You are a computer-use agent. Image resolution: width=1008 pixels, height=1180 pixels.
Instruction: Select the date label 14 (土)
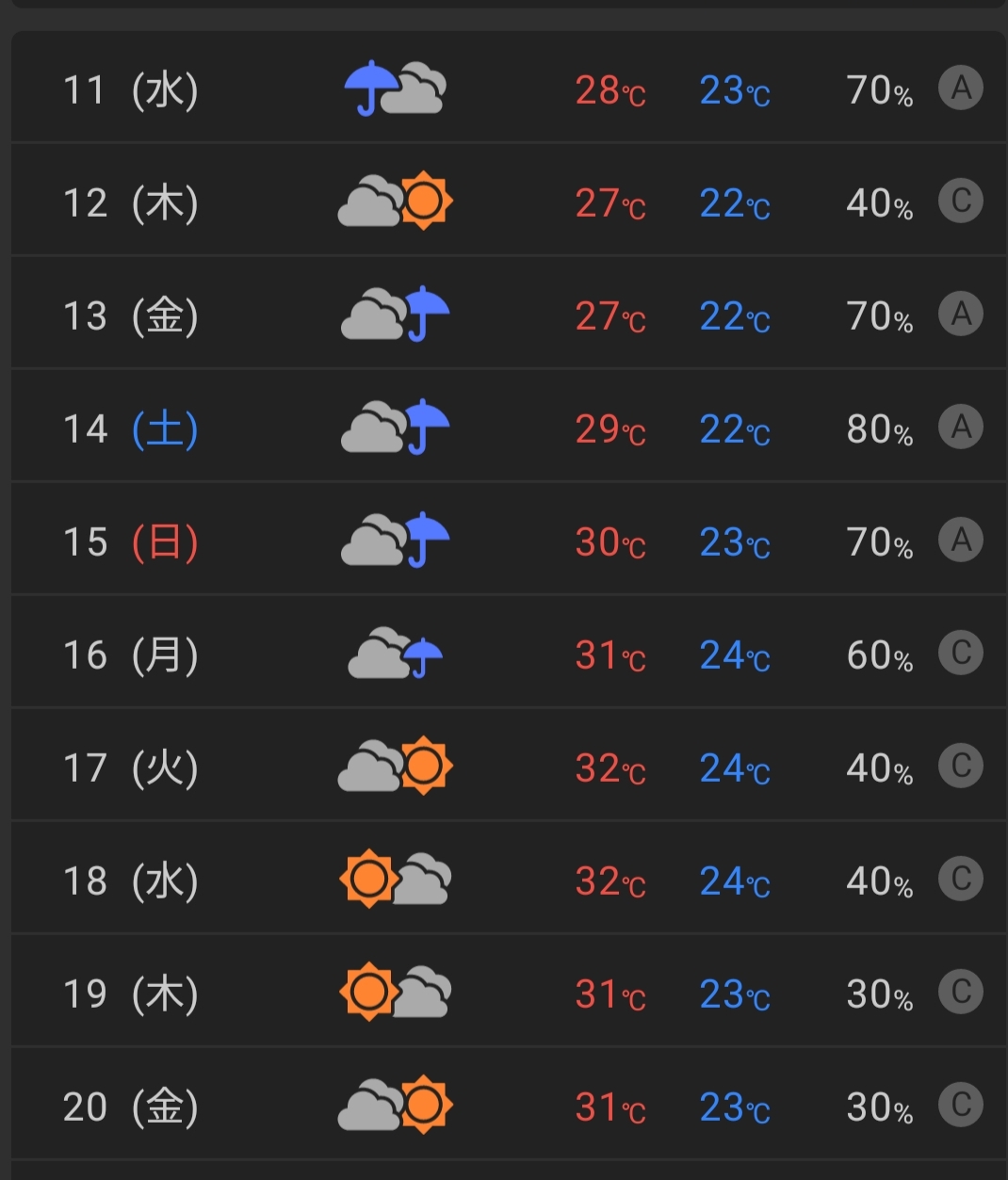(x=130, y=428)
